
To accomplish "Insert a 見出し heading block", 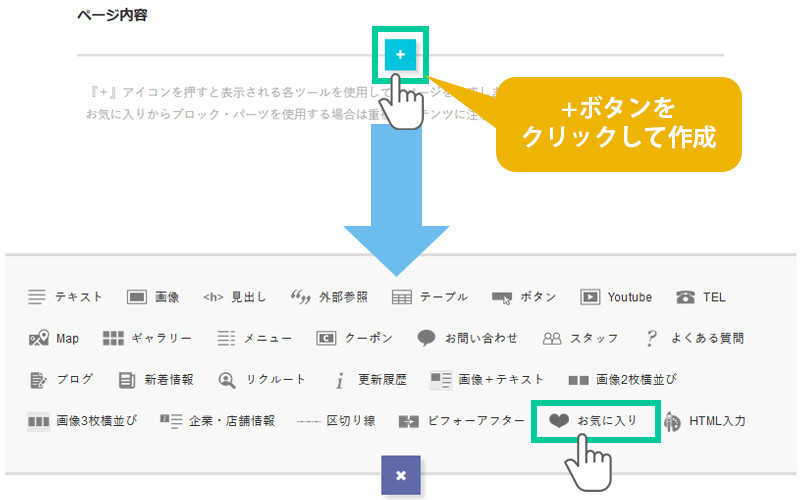I will 234,297.
